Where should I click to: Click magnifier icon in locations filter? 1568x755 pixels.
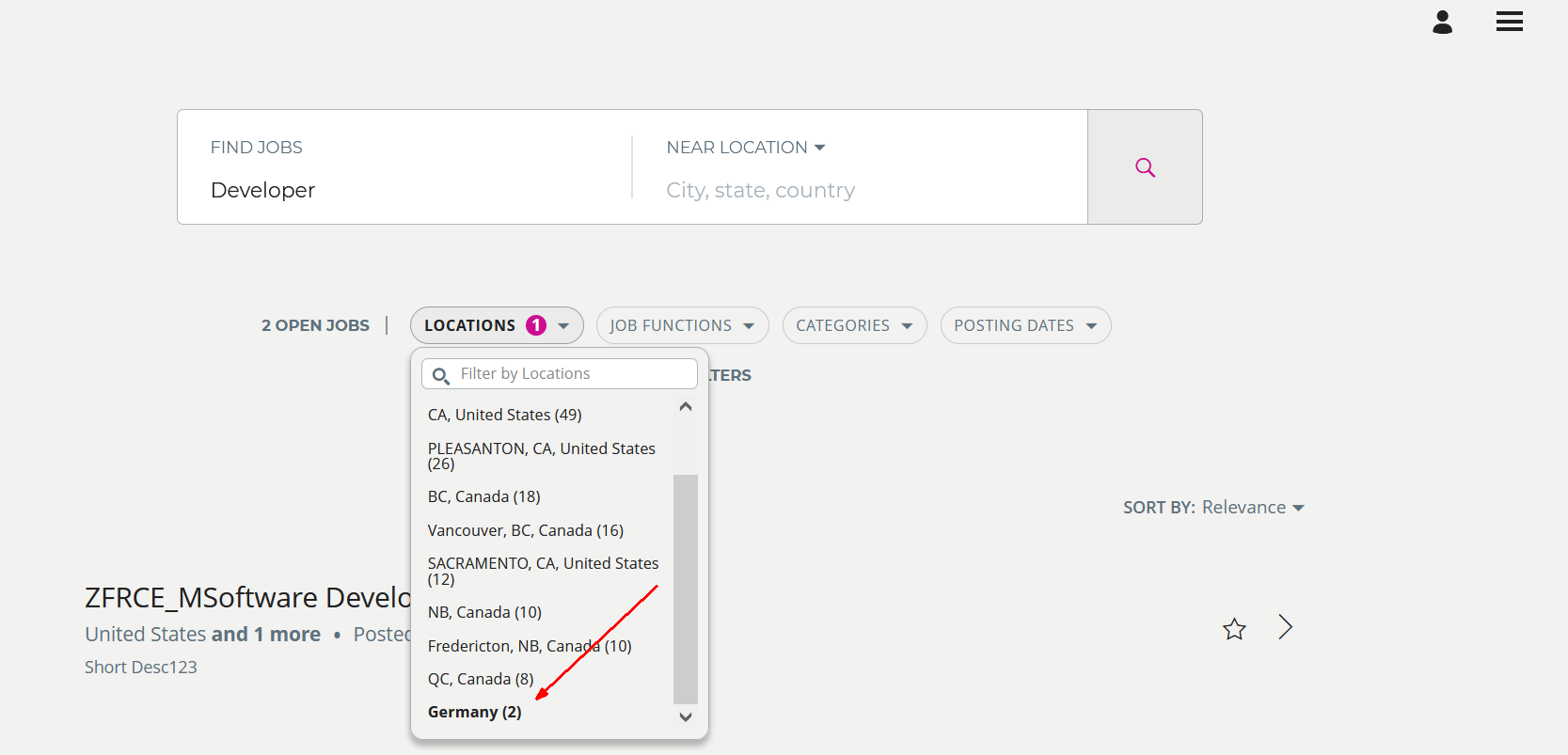[x=440, y=376]
